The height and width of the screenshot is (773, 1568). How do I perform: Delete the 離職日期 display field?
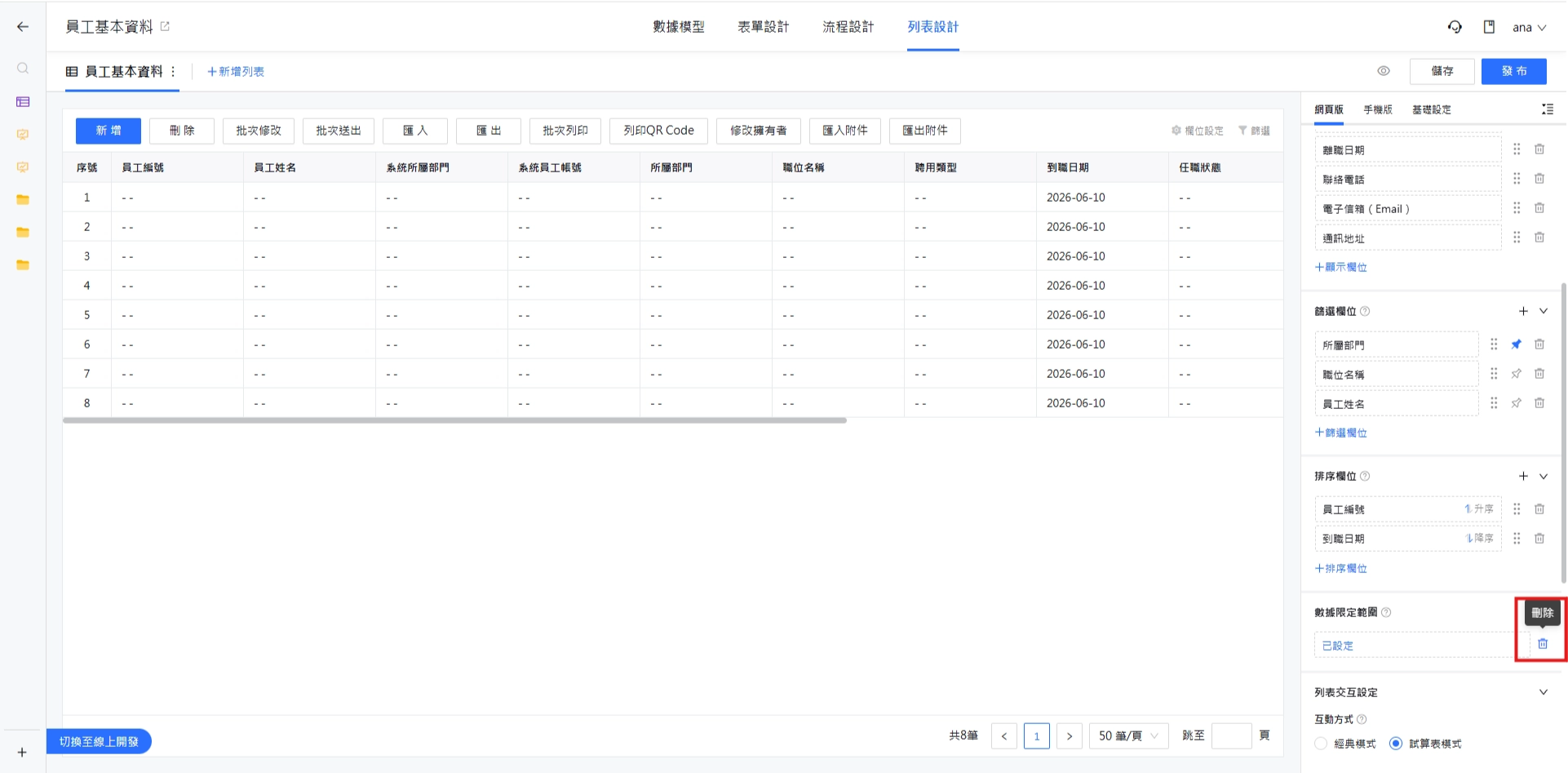tap(1539, 149)
